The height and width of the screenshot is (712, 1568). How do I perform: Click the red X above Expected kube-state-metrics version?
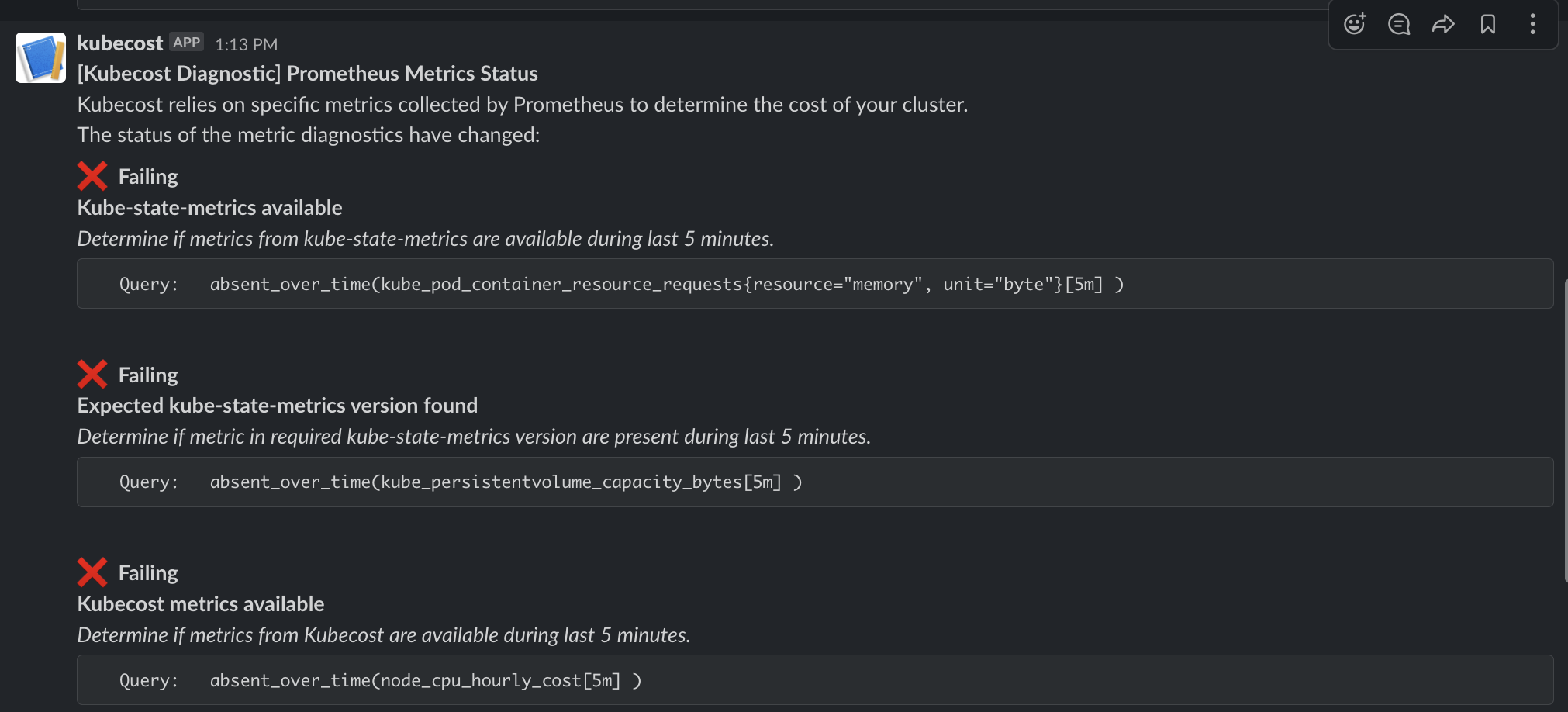(x=92, y=375)
